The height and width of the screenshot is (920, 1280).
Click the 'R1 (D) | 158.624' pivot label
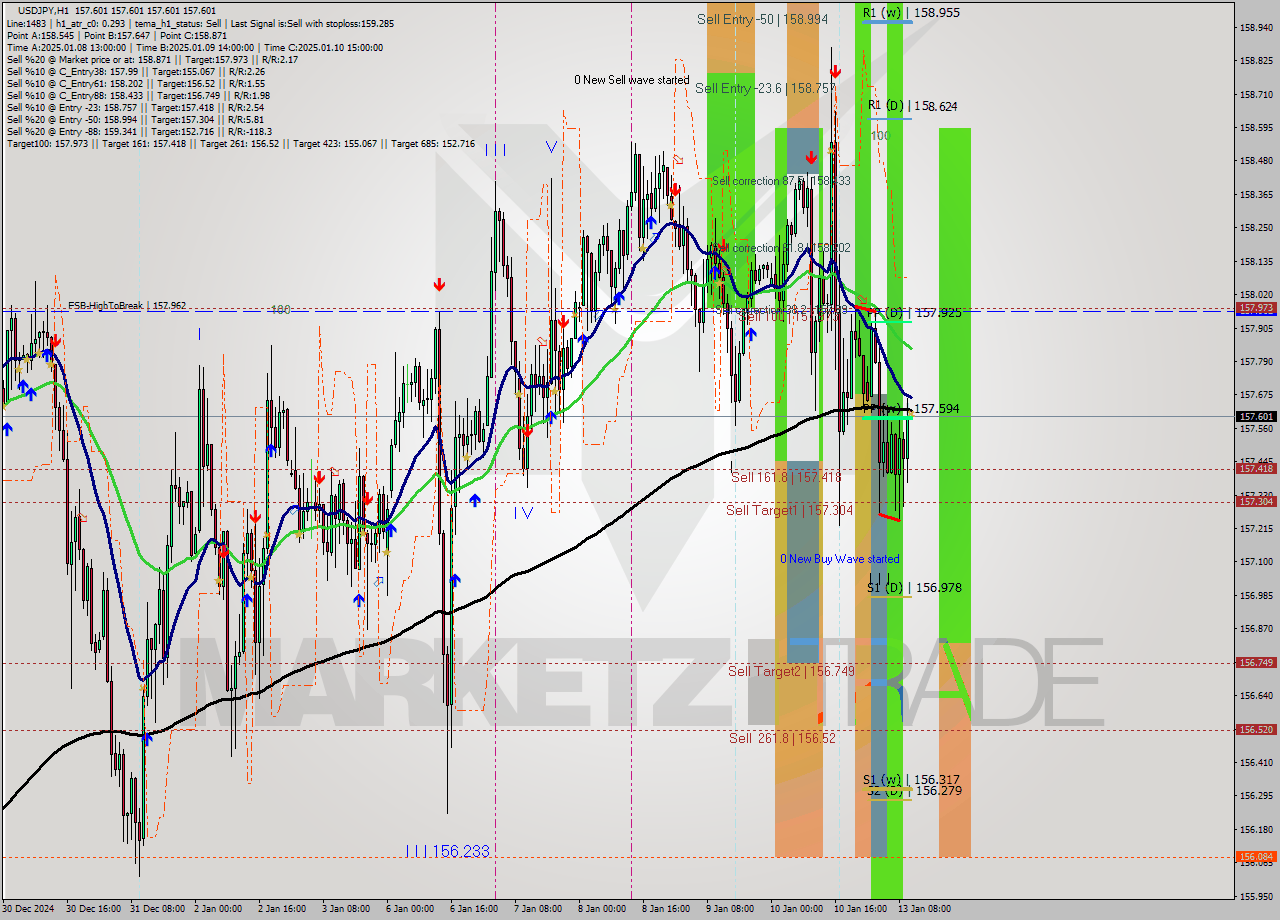914,106
